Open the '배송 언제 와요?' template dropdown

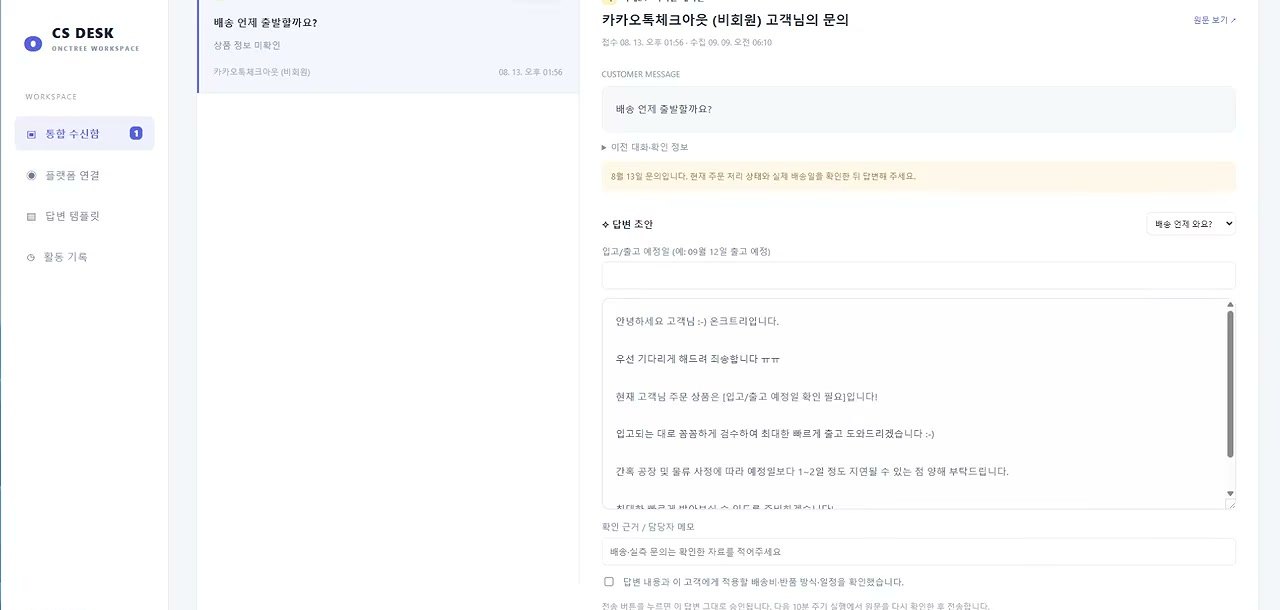point(1191,224)
